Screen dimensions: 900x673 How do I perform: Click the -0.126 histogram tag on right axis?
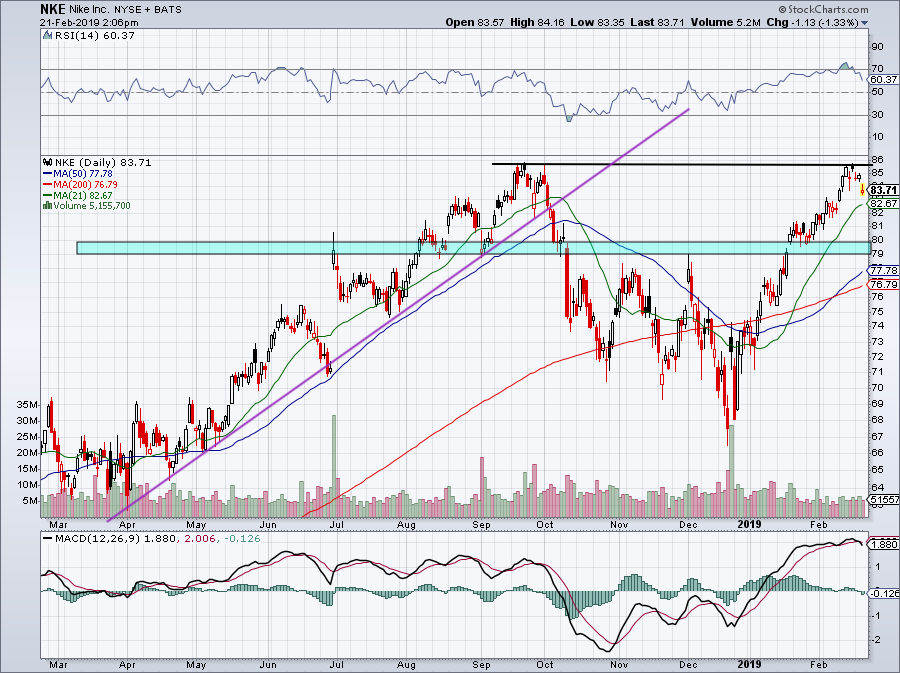(x=885, y=594)
